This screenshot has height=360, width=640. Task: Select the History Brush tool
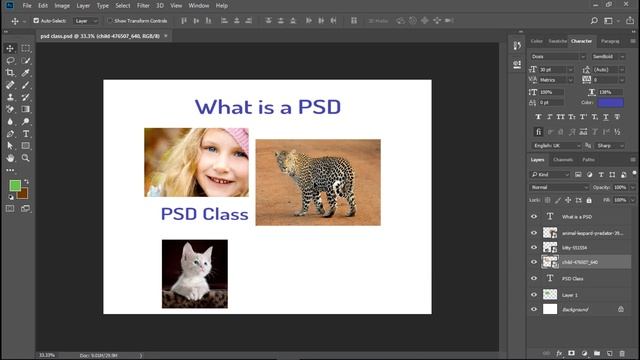point(25,97)
